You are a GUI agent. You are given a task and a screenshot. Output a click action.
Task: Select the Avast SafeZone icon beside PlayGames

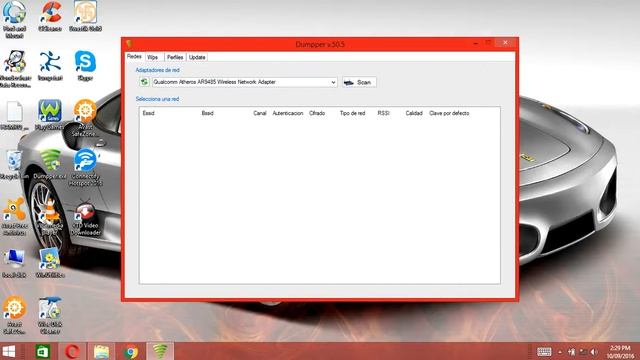click(x=85, y=118)
